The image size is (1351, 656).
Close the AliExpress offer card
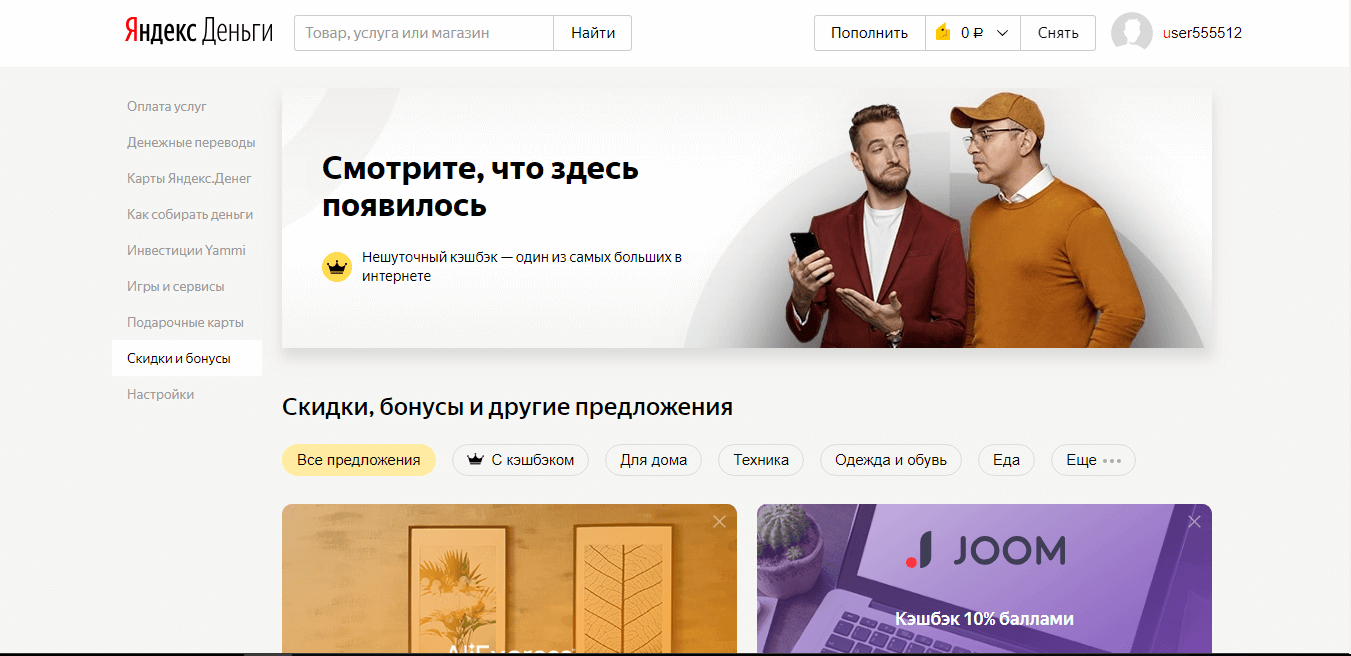[719, 521]
